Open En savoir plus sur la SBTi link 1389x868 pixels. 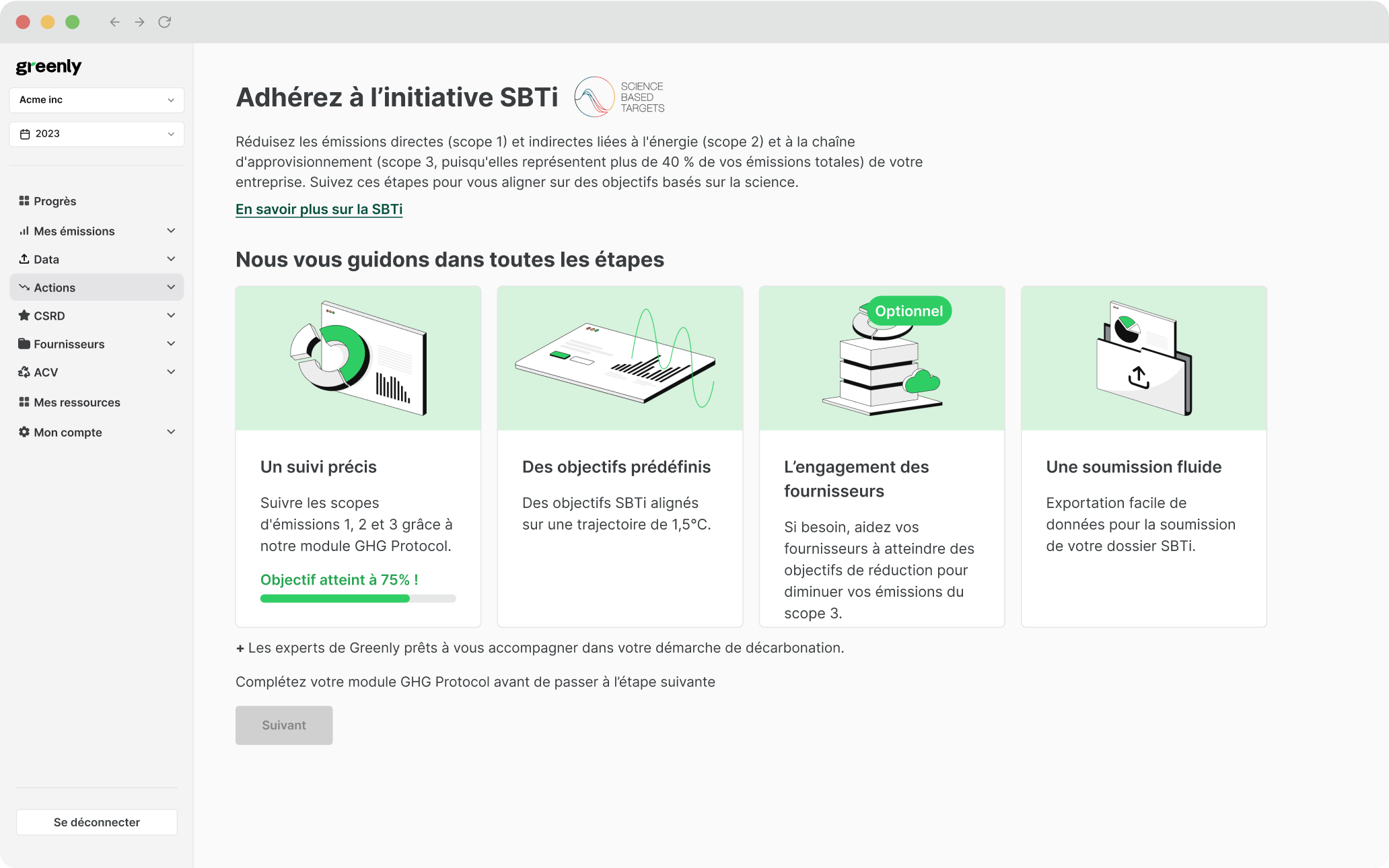coord(319,209)
